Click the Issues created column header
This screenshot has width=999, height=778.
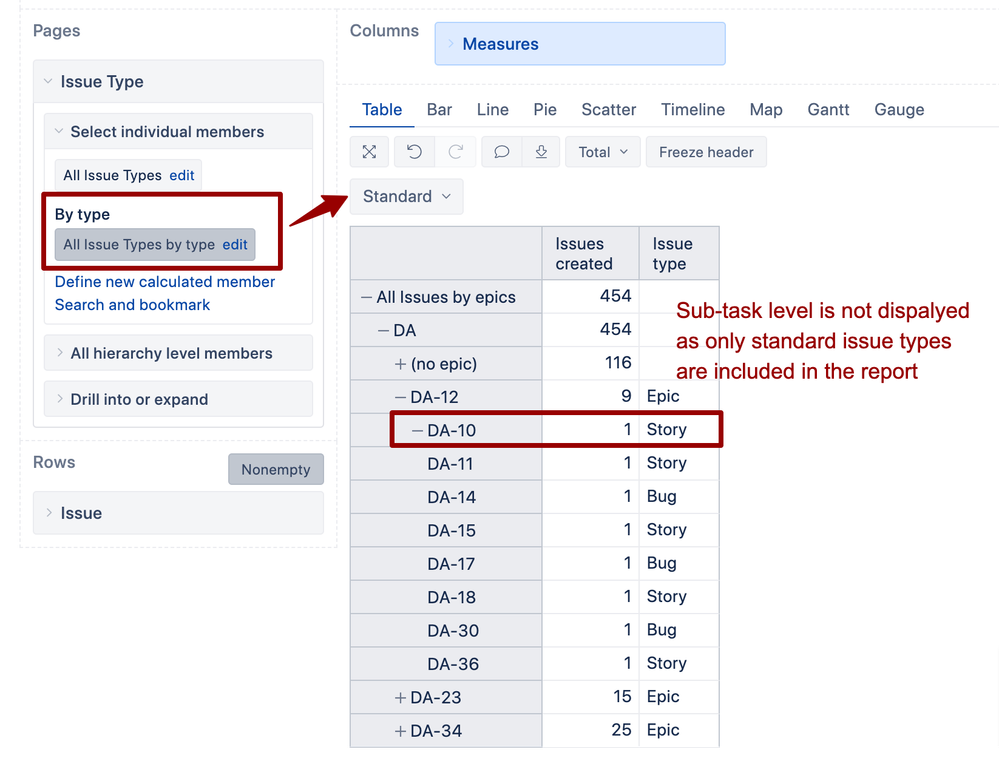[x=591, y=254]
